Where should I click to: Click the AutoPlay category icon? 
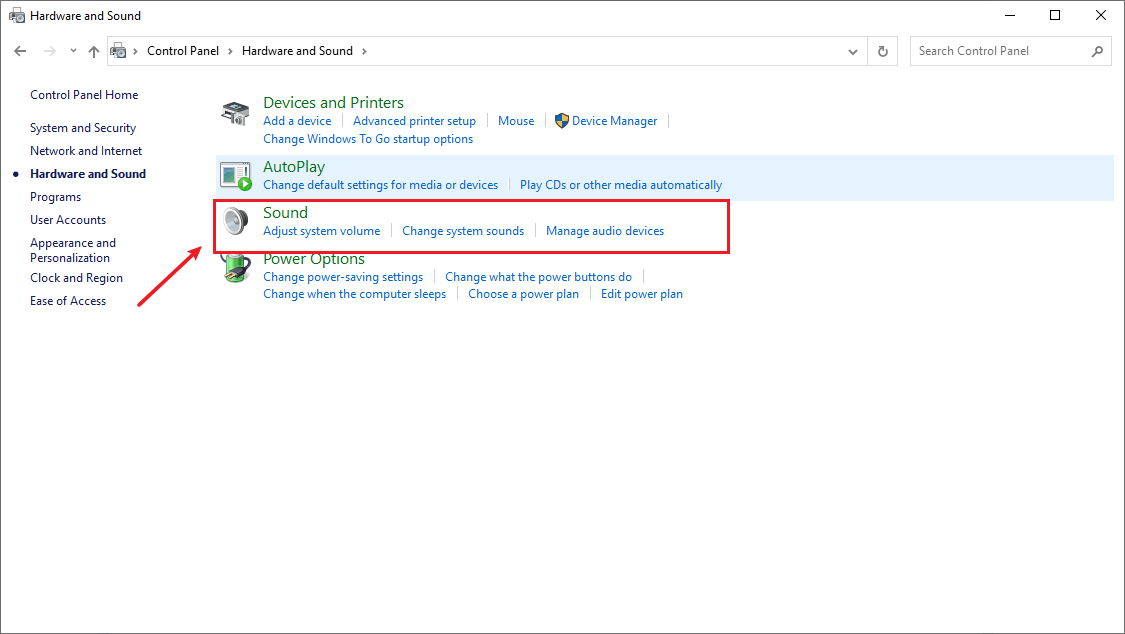(x=235, y=176)
